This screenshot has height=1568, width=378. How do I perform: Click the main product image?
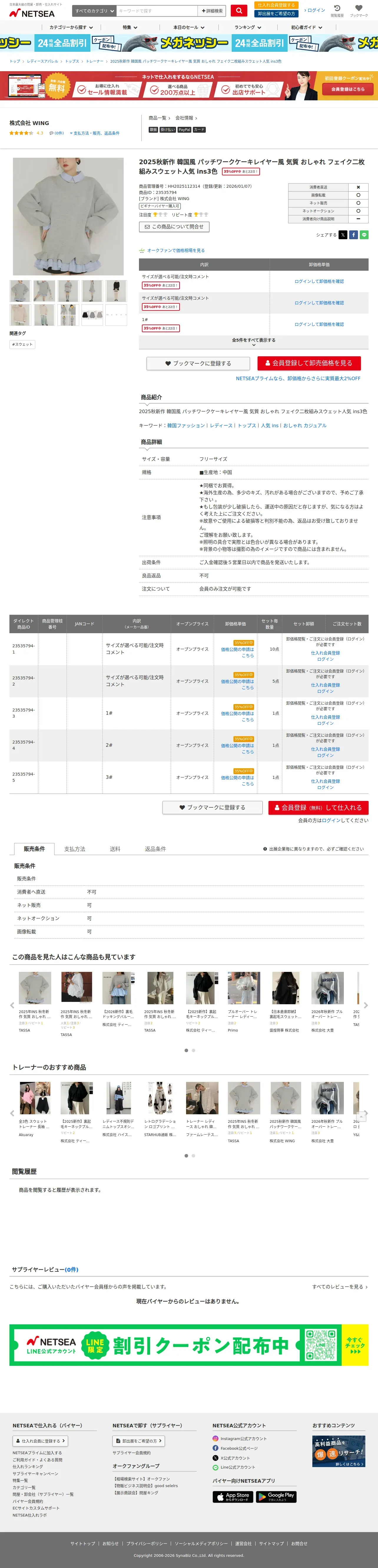point(68,217)
